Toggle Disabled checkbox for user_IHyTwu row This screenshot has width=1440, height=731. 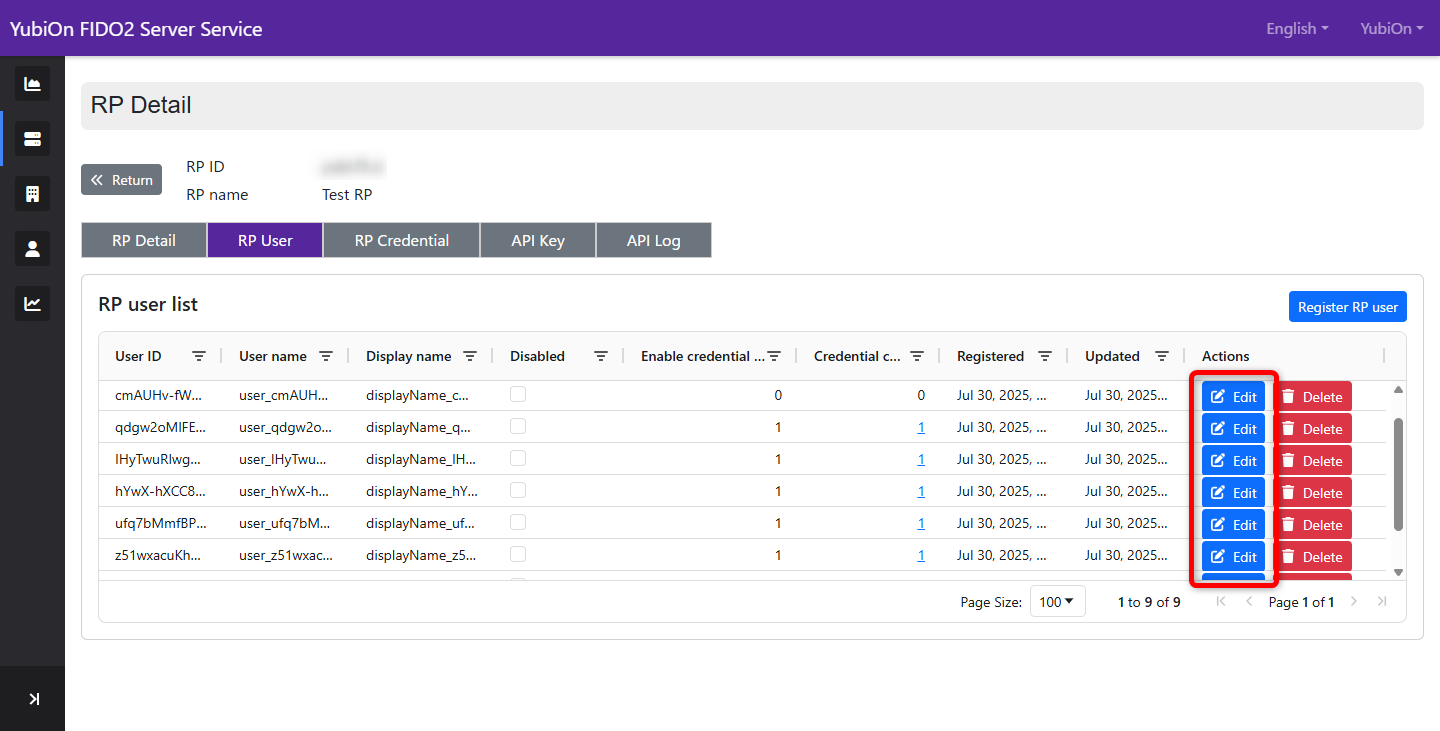pos(518,458)
